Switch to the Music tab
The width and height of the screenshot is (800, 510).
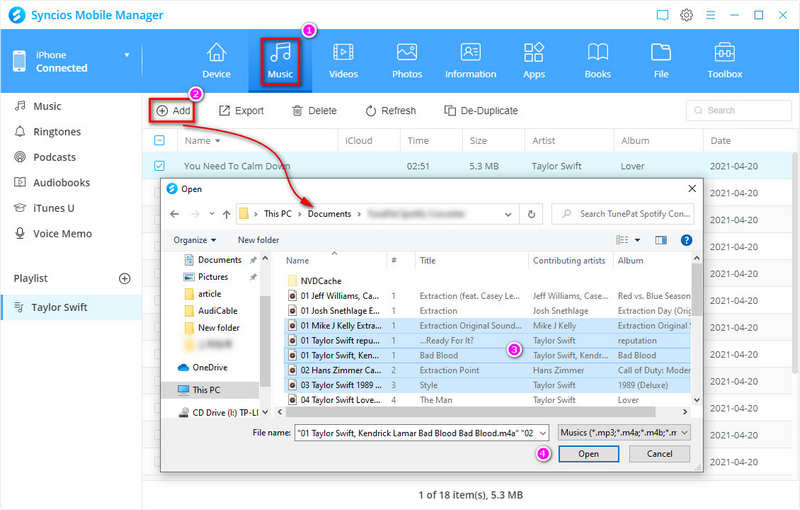coord(280,61)
